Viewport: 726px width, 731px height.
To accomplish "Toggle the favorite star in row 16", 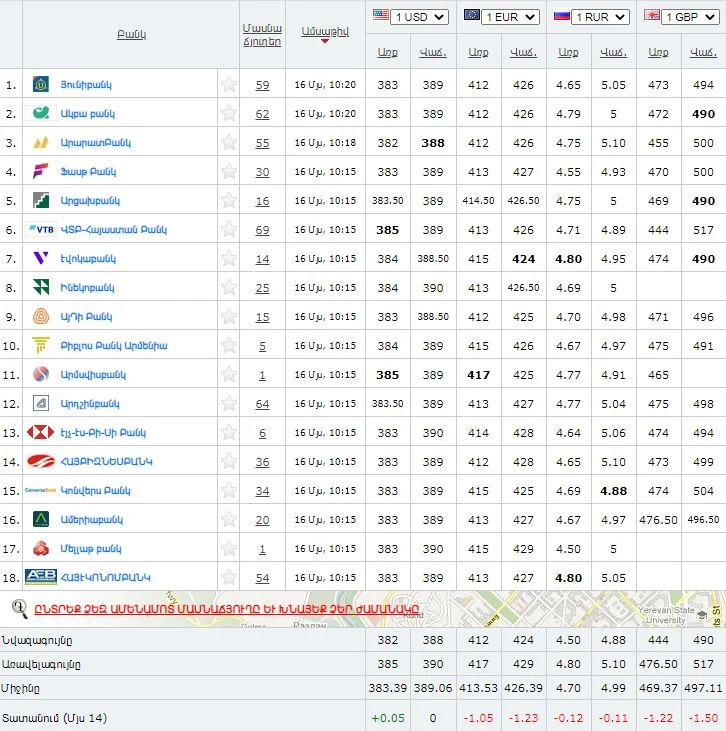I will click(228, 519).
